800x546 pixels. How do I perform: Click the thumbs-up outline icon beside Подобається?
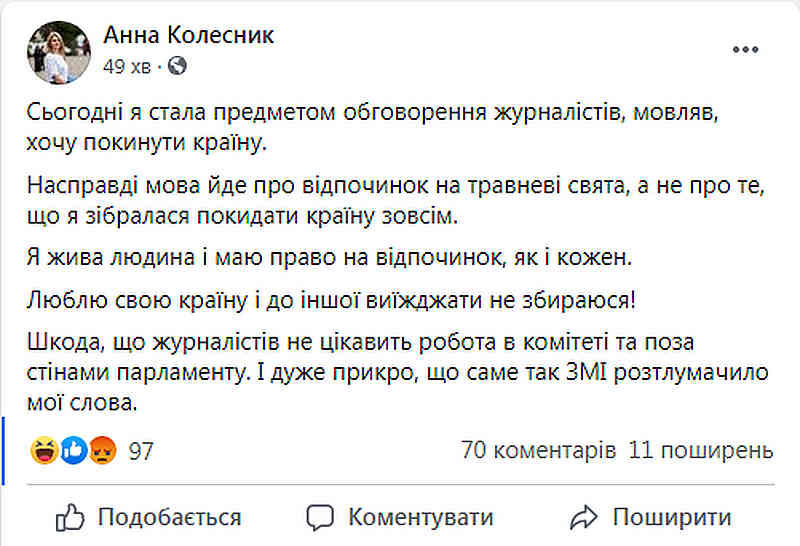pos(70,518)
